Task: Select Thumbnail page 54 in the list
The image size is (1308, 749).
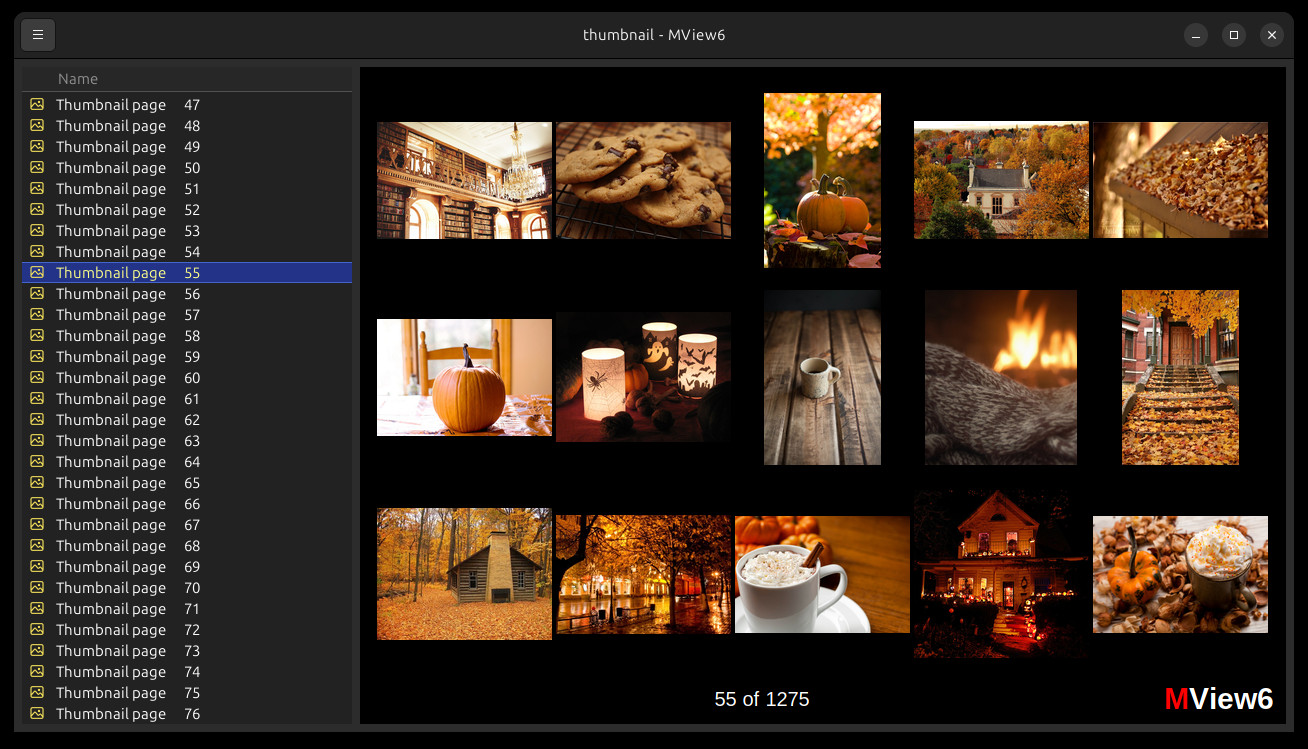Action: [x=187, y=252]
